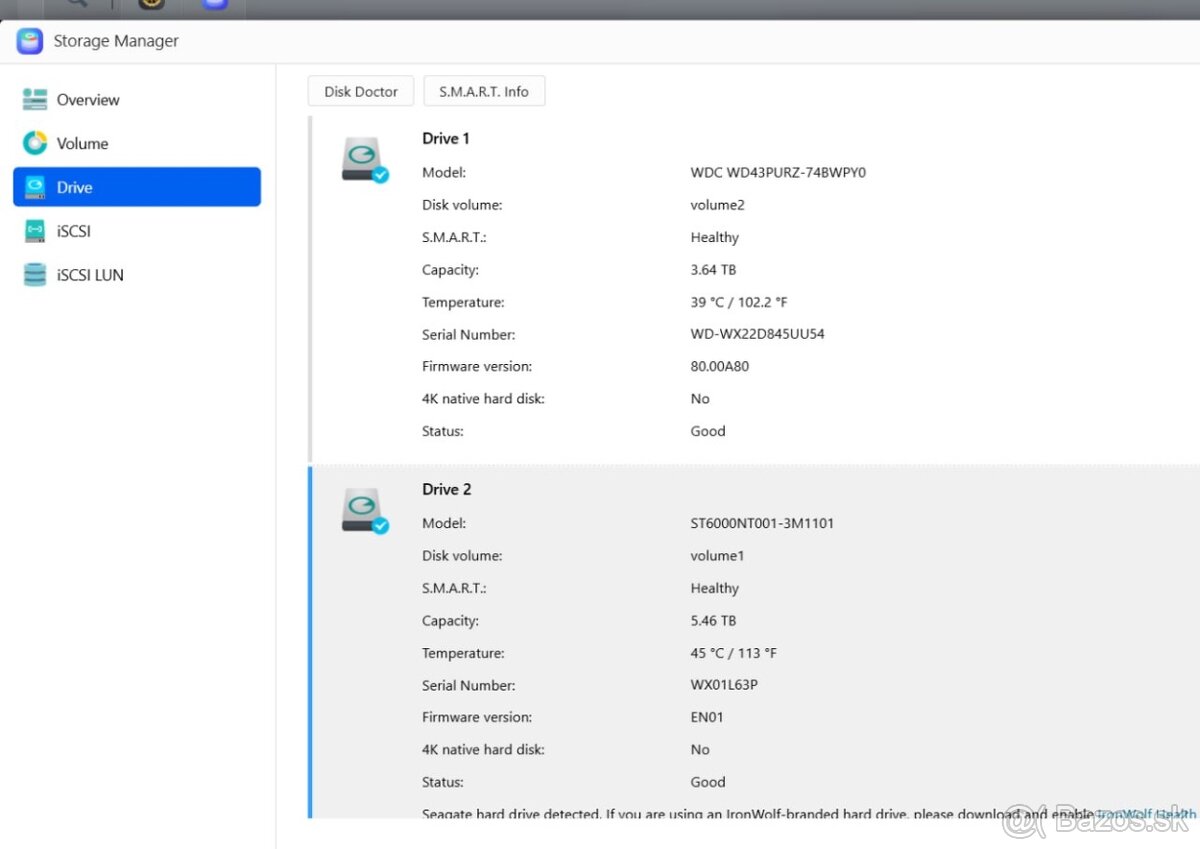Click the Overview sidebar icon

pos(35,99)
